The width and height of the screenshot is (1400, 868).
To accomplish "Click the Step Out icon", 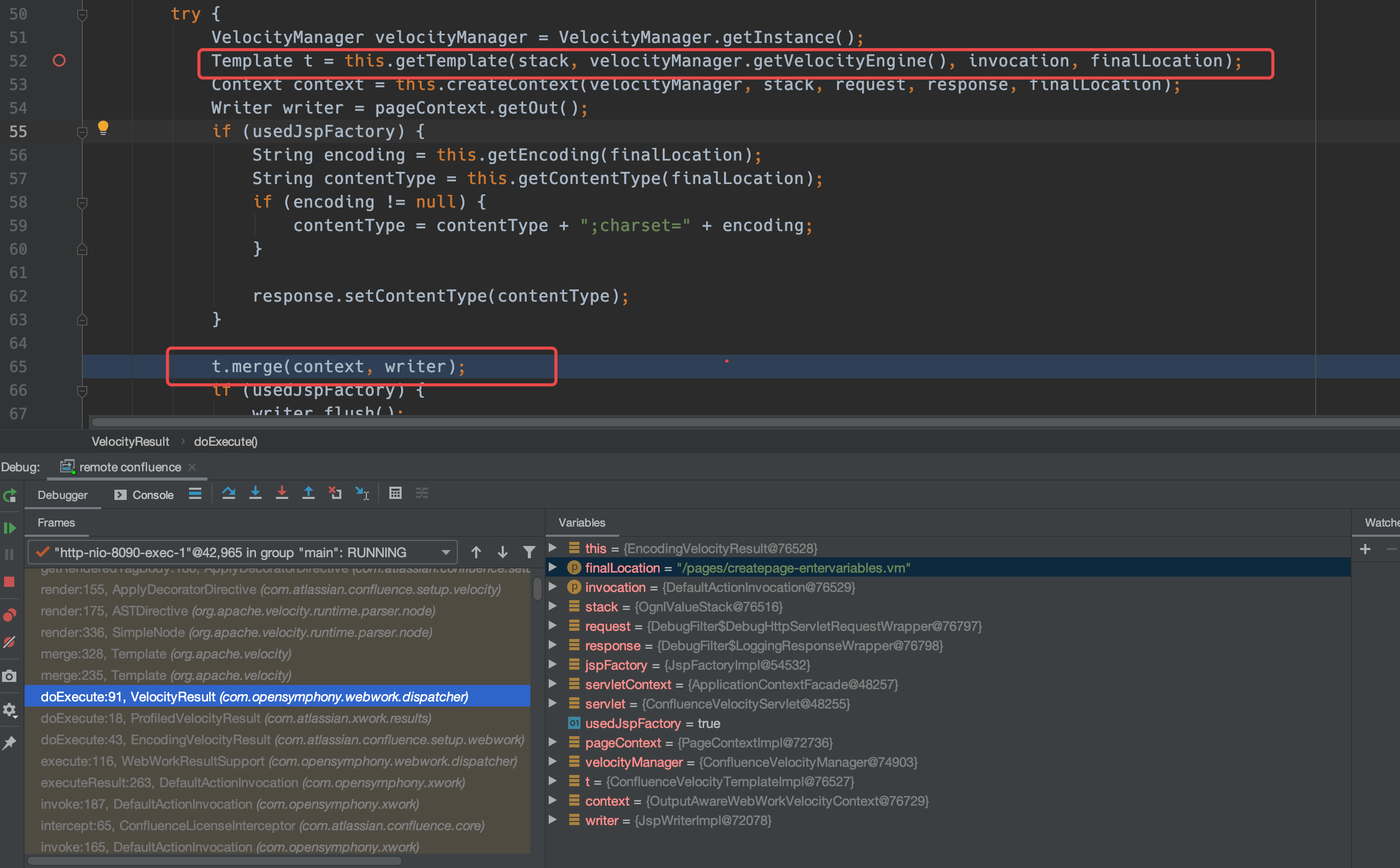I will [x=308, y=493].
